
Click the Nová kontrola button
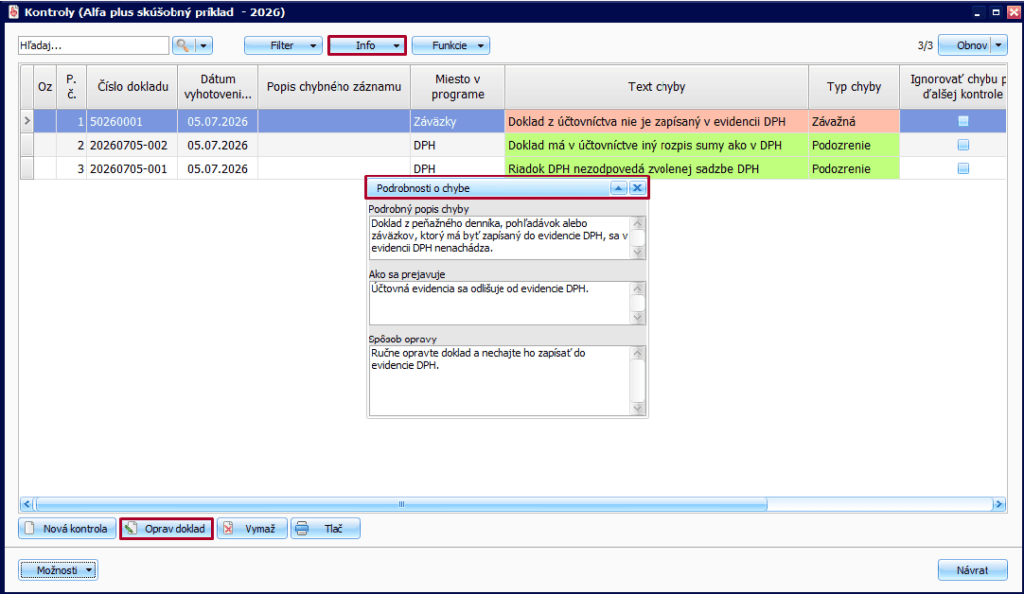(x=67, y=529)
